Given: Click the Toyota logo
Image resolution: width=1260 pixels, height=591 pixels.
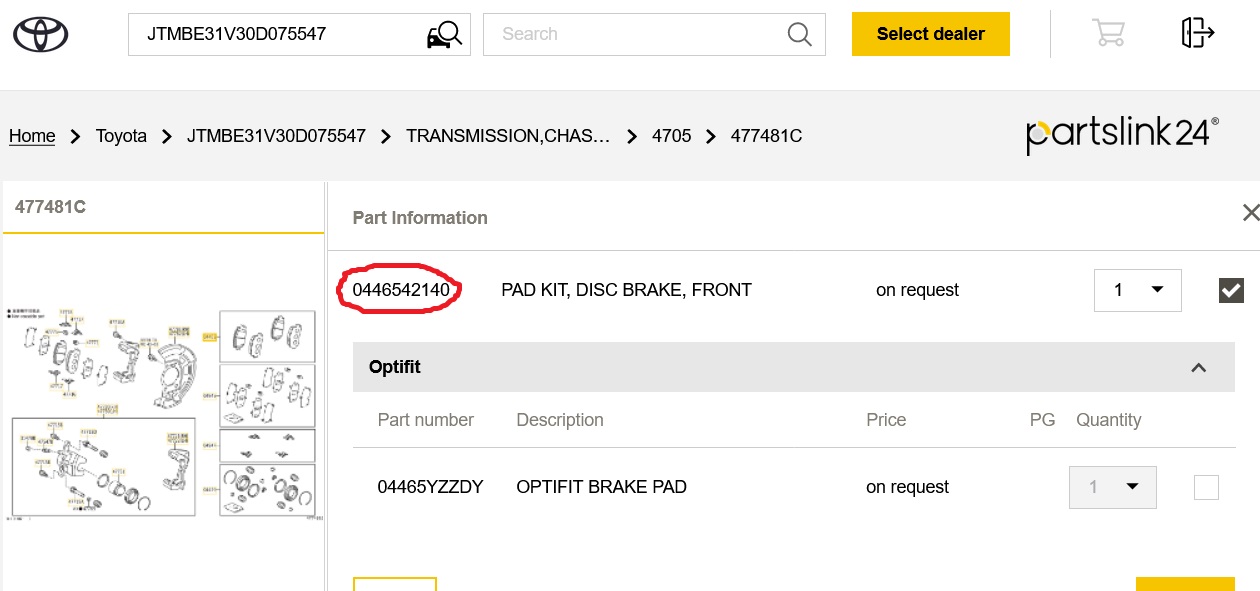Looking at the screenshot, I should pos(40,33).
